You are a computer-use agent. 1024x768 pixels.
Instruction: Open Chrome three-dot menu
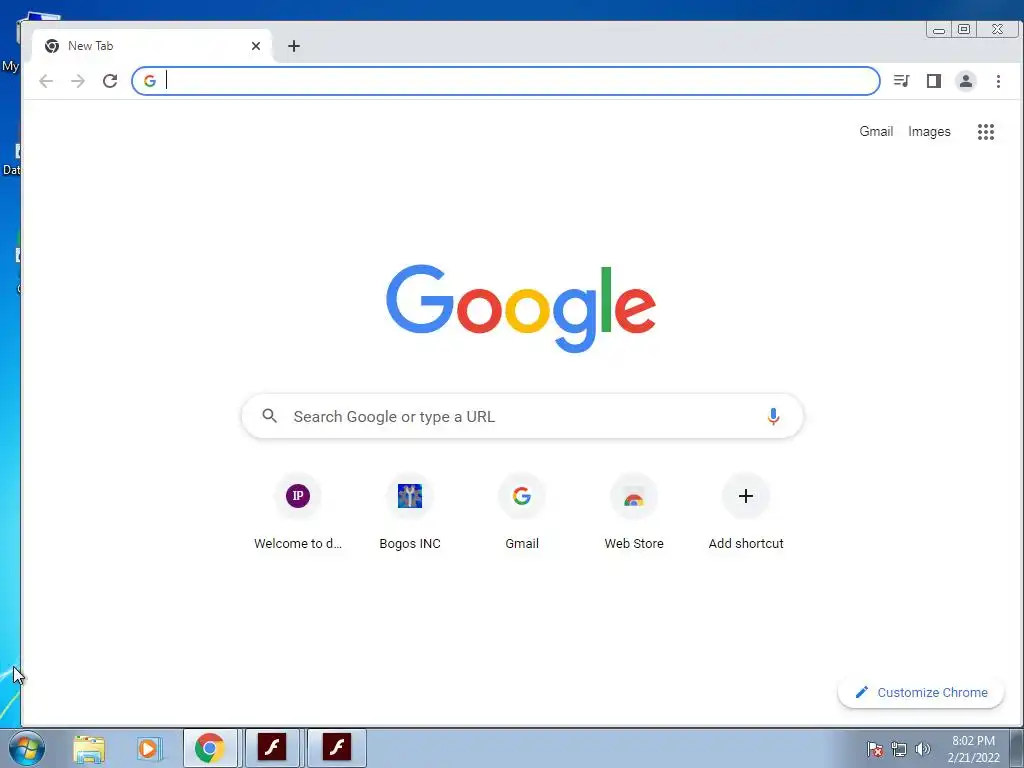tap(998, 81)
